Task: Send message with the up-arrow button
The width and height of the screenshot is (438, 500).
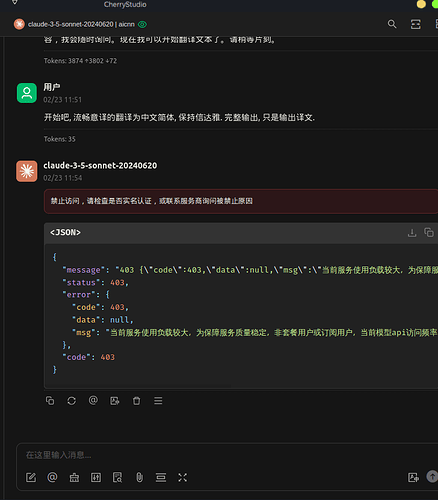Action: (432, 477)
